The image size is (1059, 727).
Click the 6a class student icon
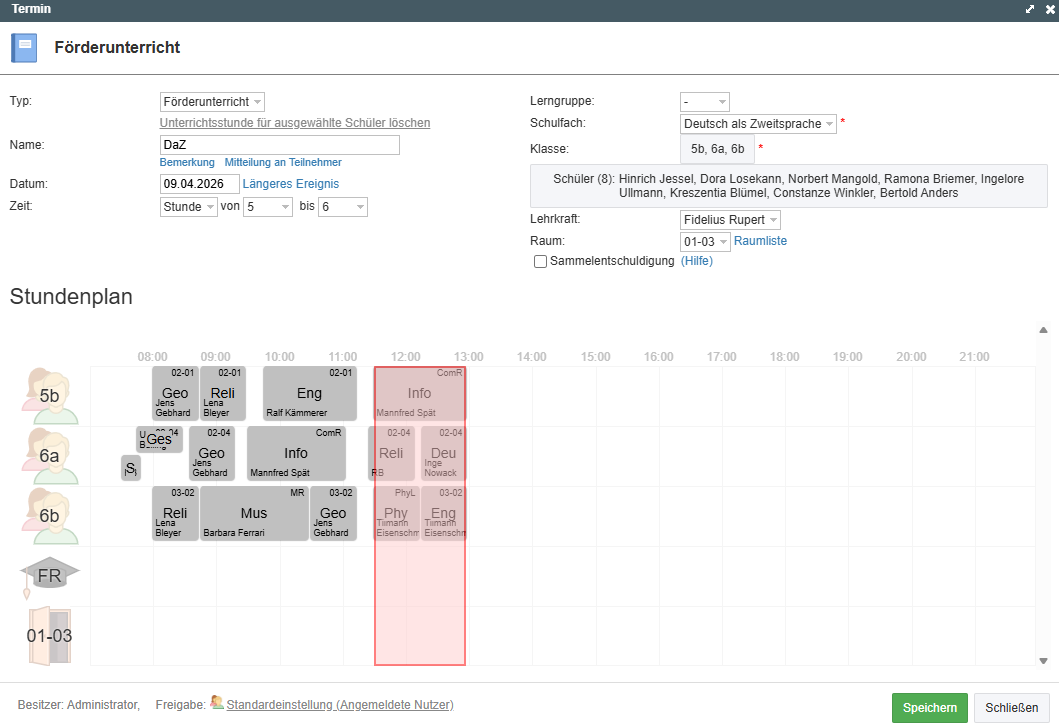click(x=49, y=456)
